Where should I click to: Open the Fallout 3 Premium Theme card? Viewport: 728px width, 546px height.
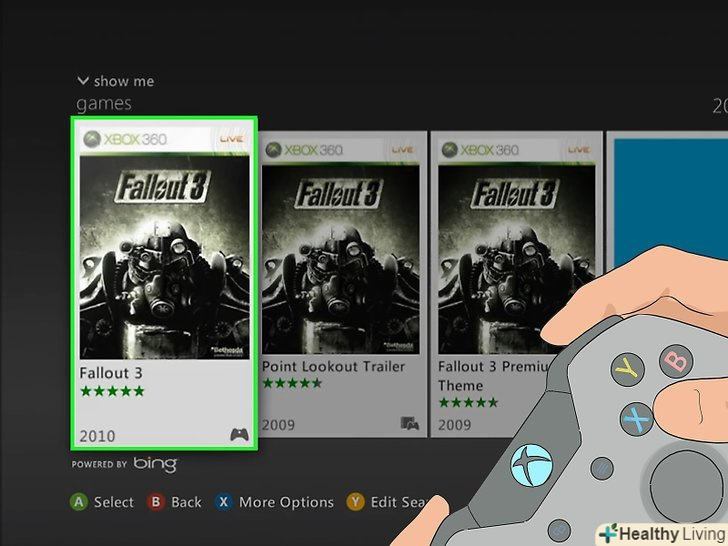[516, 284]
